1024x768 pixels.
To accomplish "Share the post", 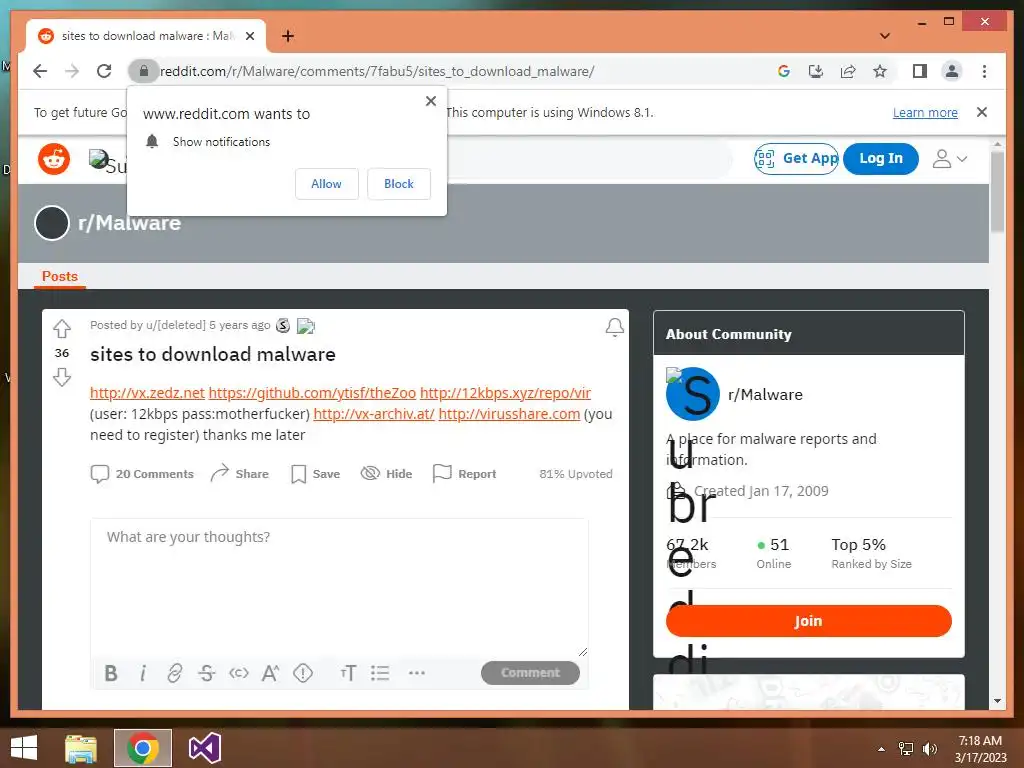I will tap(240, 473).
